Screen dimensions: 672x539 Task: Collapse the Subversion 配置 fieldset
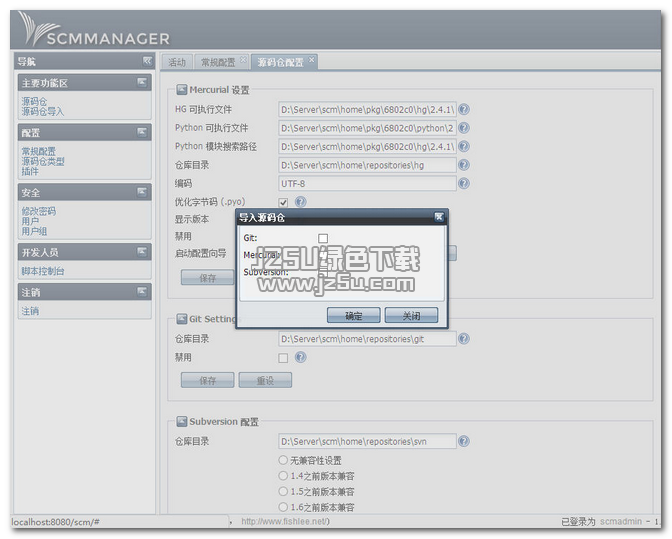(182, 422)
